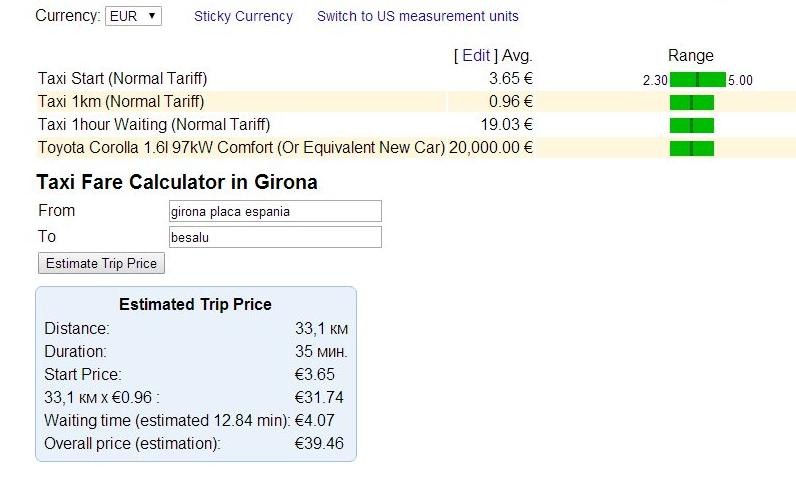The height and width of the screenshot is (495, 796).
Task: Click the Taxi 1km green range bar
Action: 691,103
